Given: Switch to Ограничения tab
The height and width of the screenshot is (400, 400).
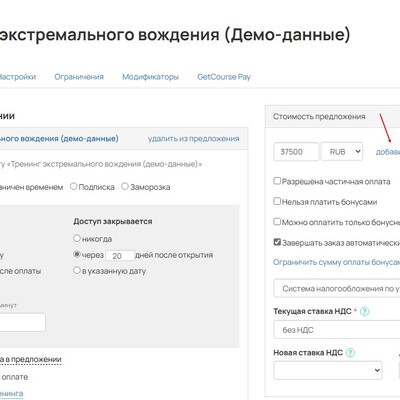Looking at the screenshot, I should [79, 77].
